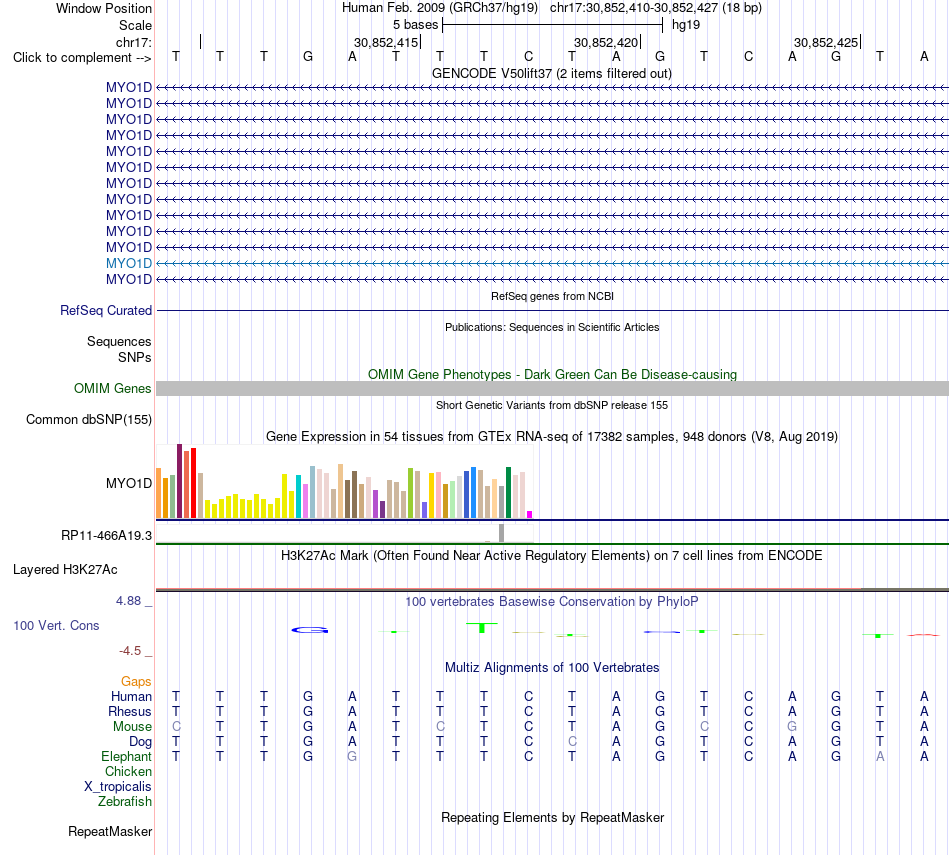
Task: Click 'RefSeq genes from NCBI' track title
Action: 552,296
